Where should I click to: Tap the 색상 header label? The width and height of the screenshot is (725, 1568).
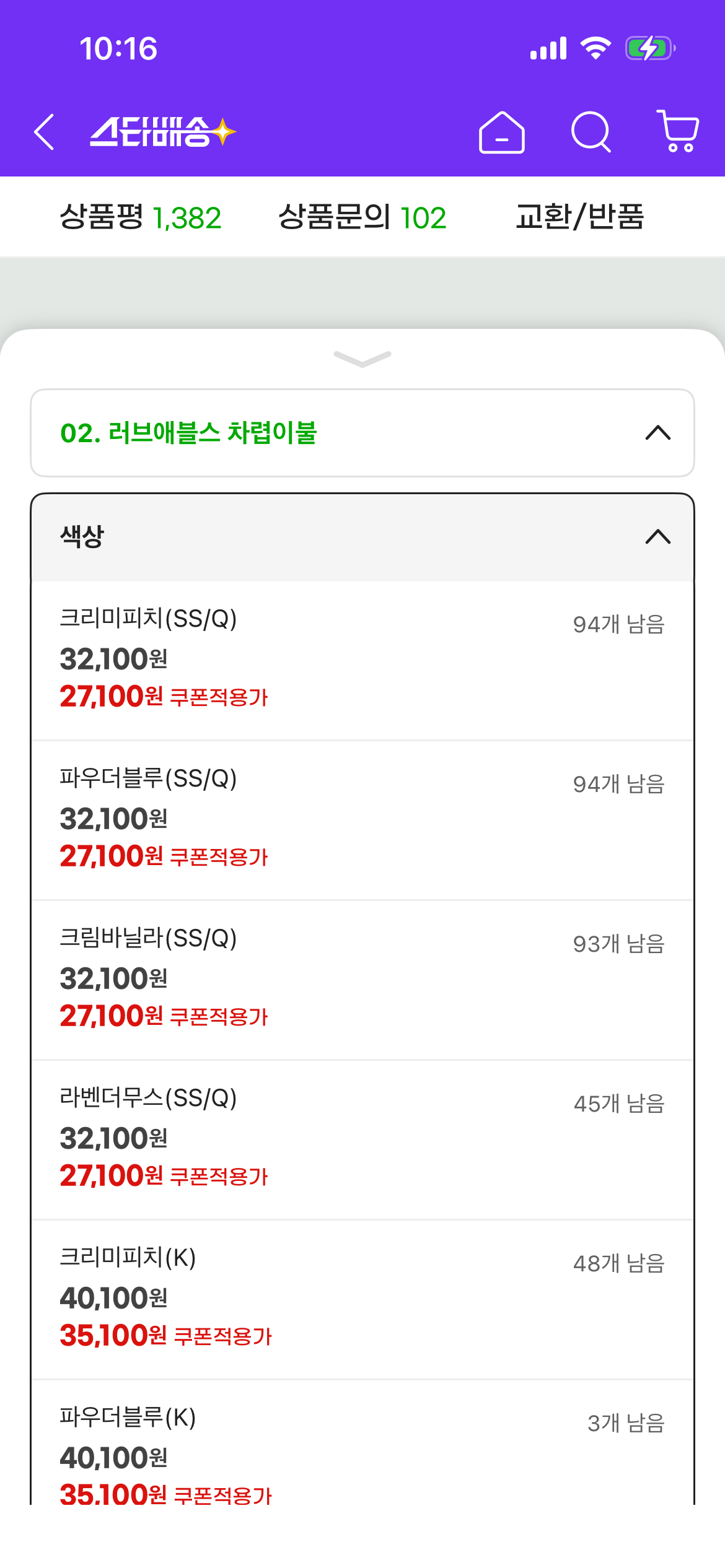click(x=82, y=536)
